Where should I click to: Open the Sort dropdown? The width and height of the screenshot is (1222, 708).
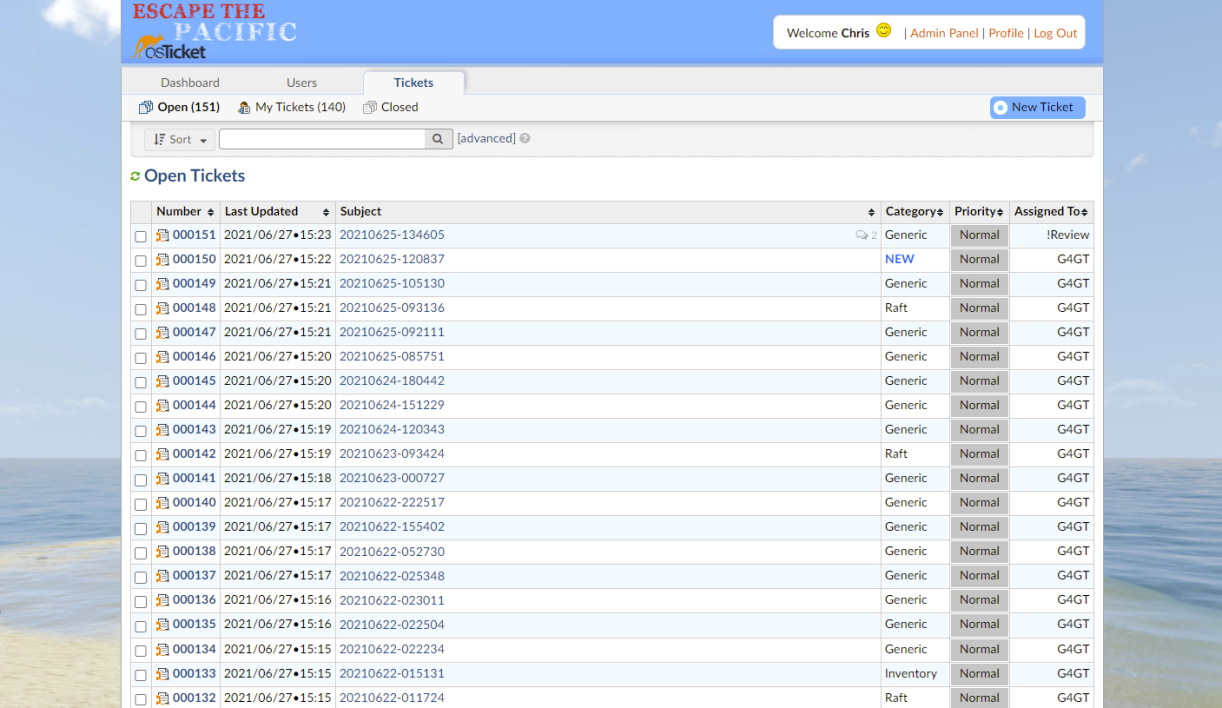coord(180,140)
